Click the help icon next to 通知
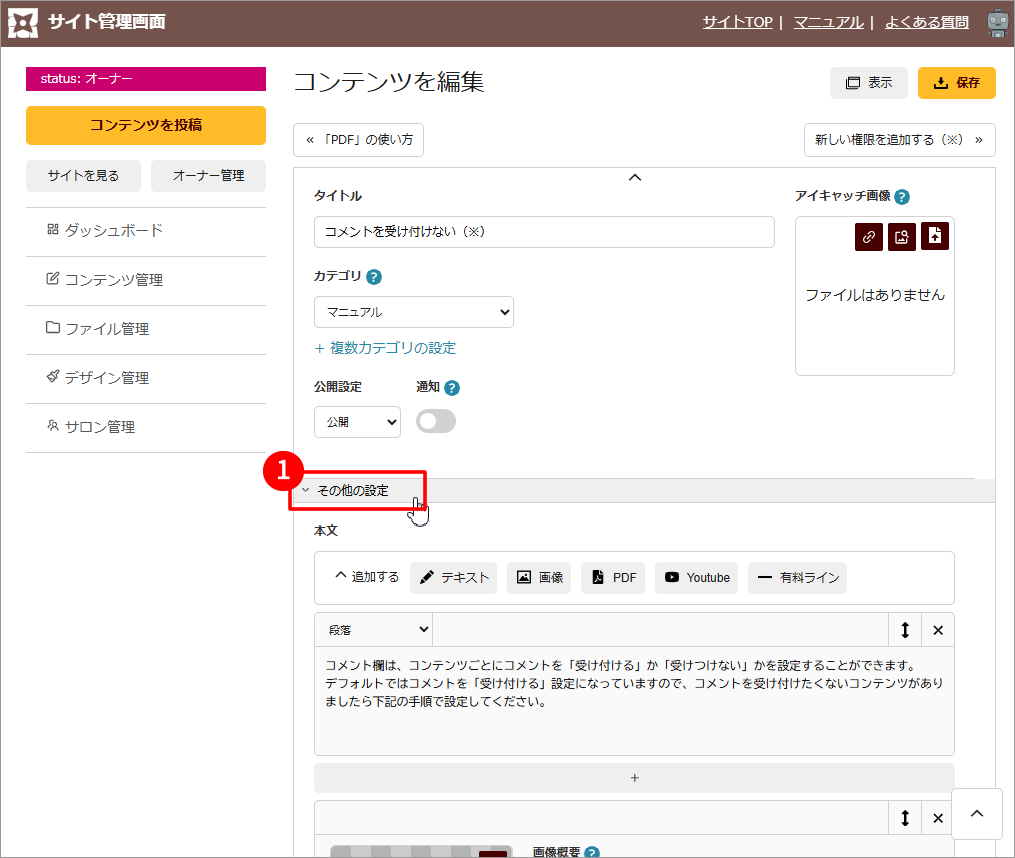Image resolution: width=1015 pixels, height=858 pixels. (x=452, y=388)
